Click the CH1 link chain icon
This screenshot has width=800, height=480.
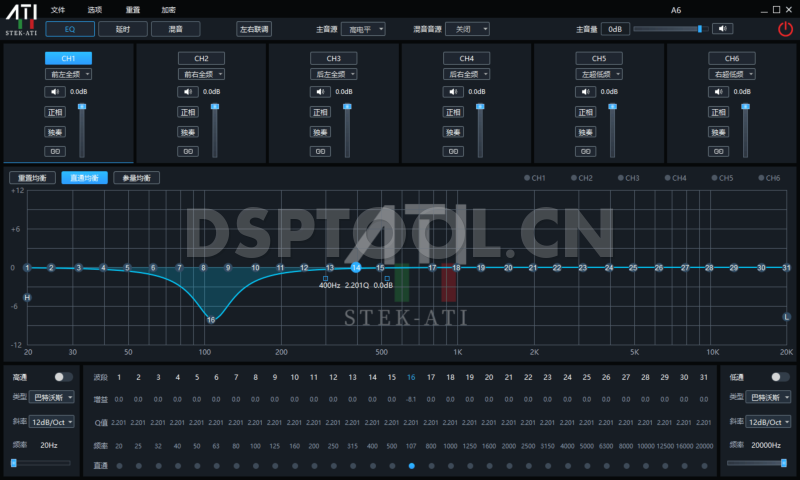(x=55, y=151)
